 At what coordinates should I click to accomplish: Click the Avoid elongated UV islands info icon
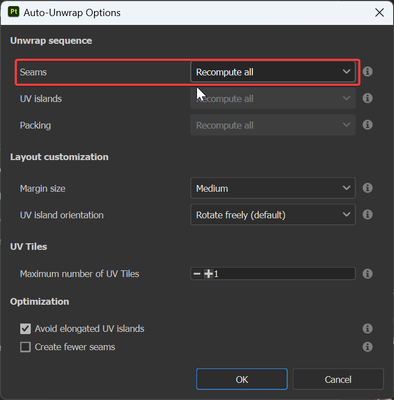[367, 328]
